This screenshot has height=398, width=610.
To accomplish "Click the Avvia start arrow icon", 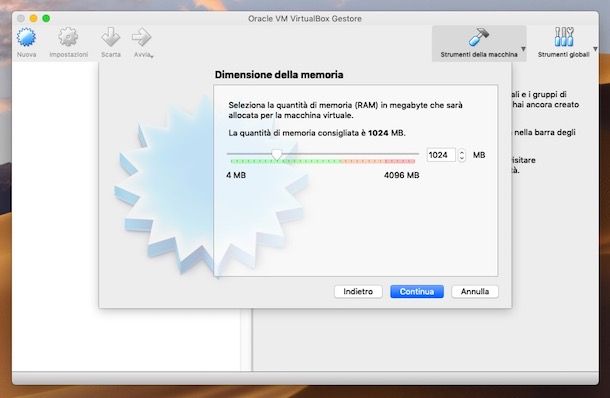I will pyautogui.click(x=142, y=37).
